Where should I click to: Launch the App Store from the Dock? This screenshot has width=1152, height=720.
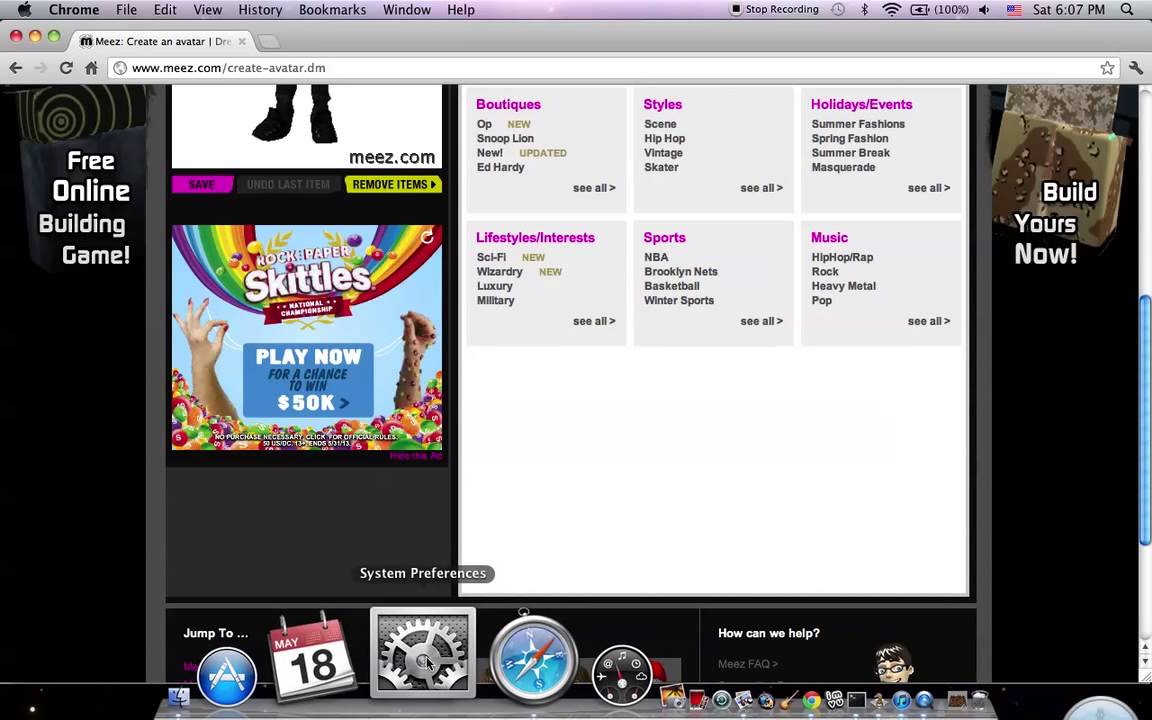(227, 676)
